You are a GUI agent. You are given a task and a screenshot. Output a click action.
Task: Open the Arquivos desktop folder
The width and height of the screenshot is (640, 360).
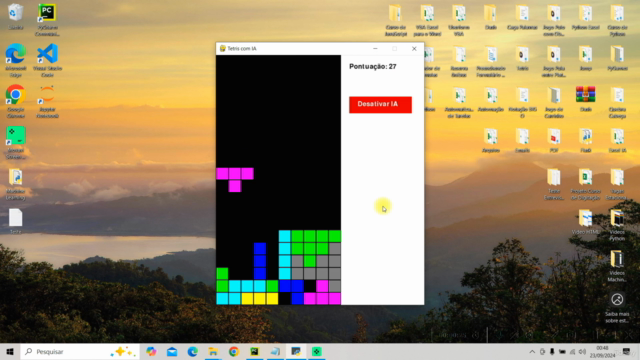pyautogui.click(x=491, y=140)
